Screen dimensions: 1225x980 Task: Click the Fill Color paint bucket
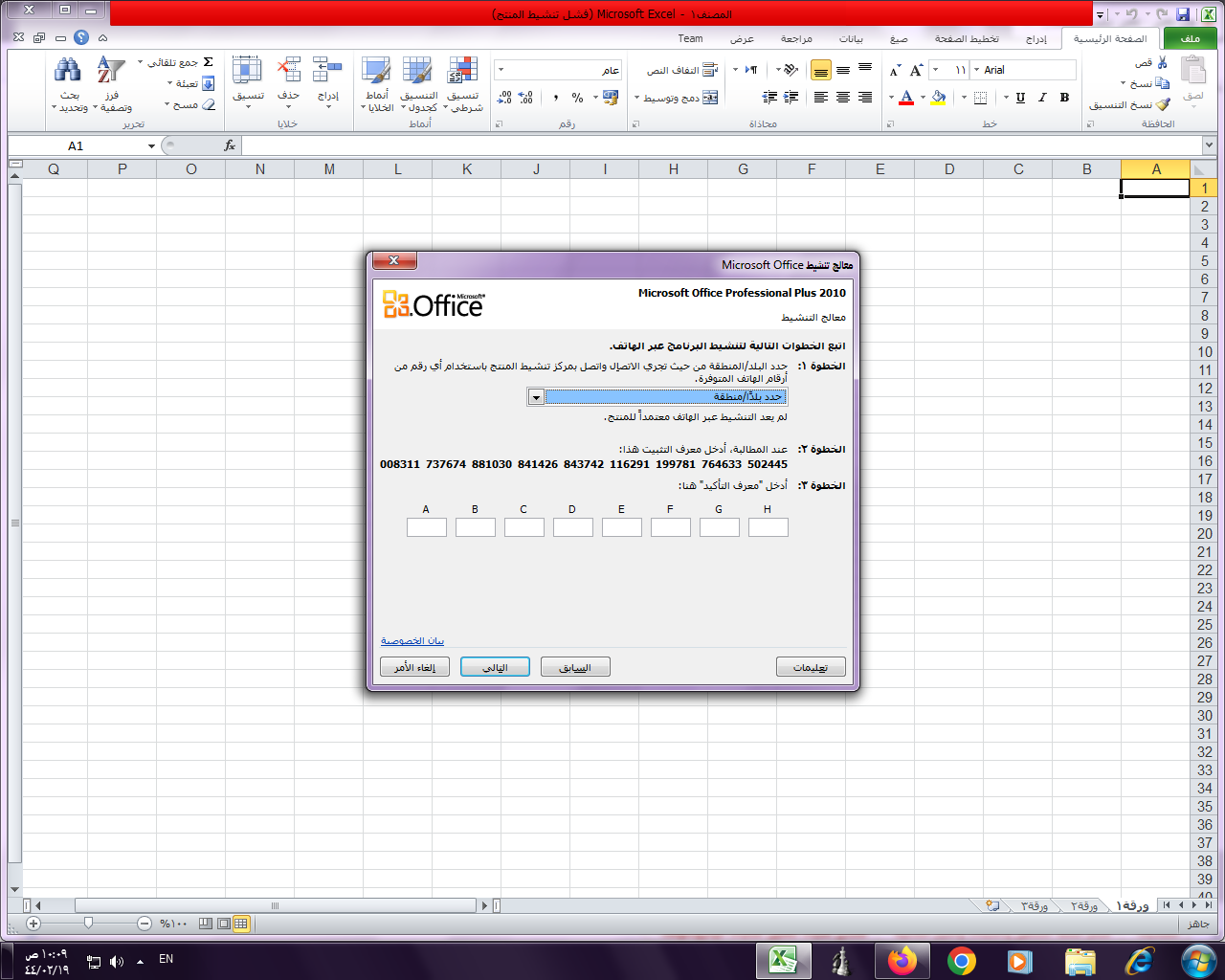coord(939,98)
